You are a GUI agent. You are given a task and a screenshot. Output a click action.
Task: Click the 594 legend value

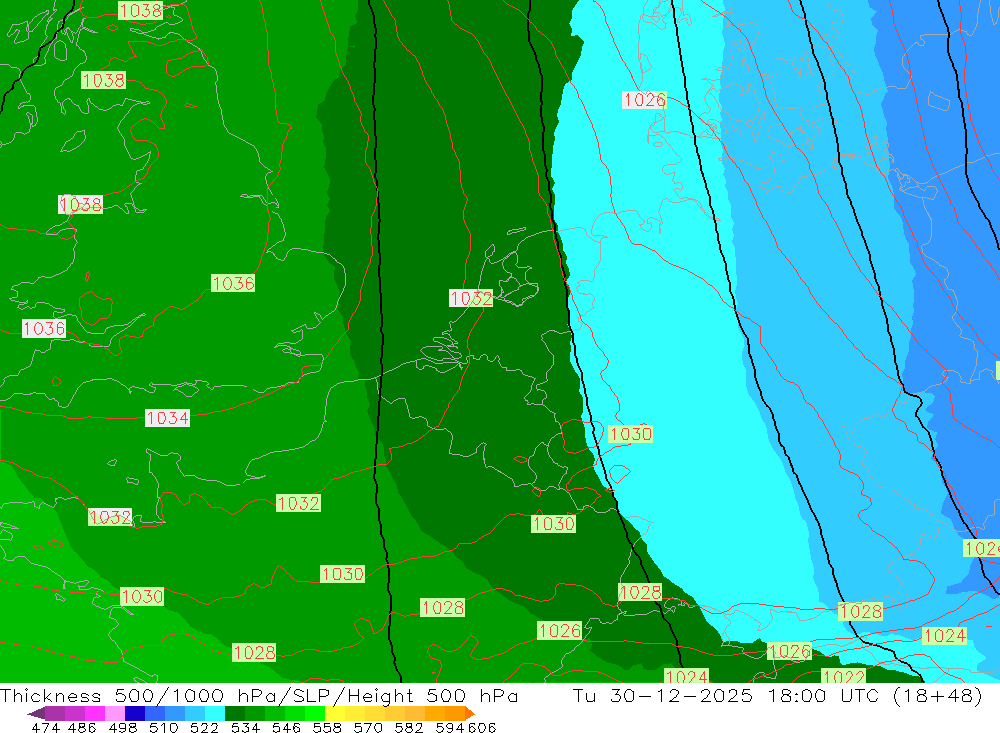[x=450, y=727]
